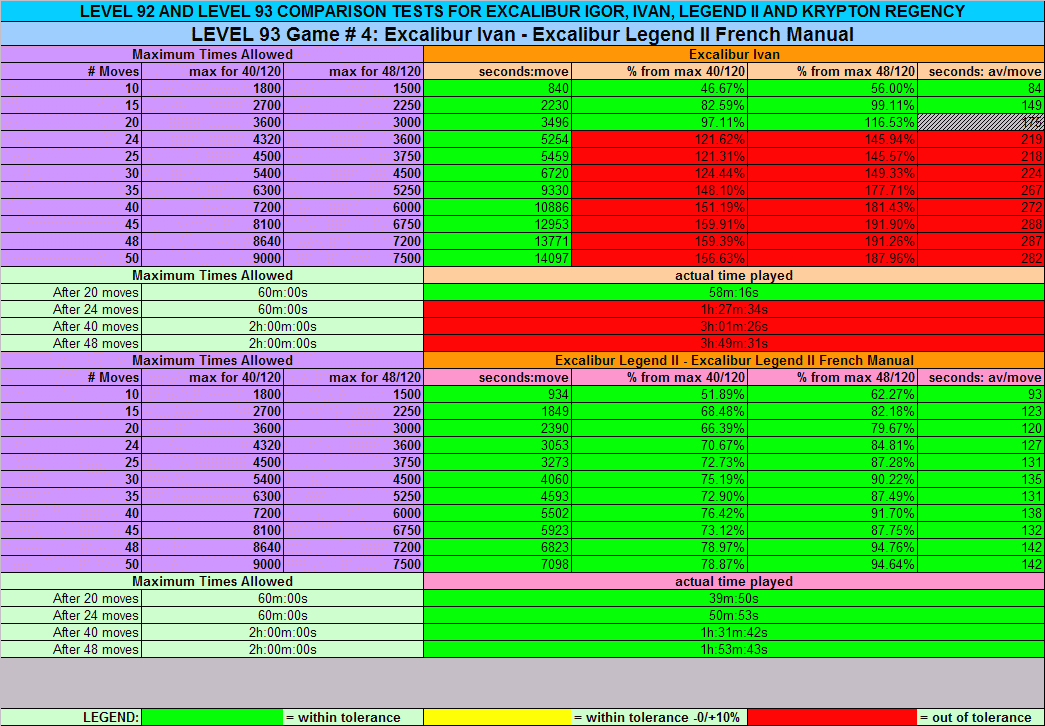Select the cell showing 14097

point(497,258)
